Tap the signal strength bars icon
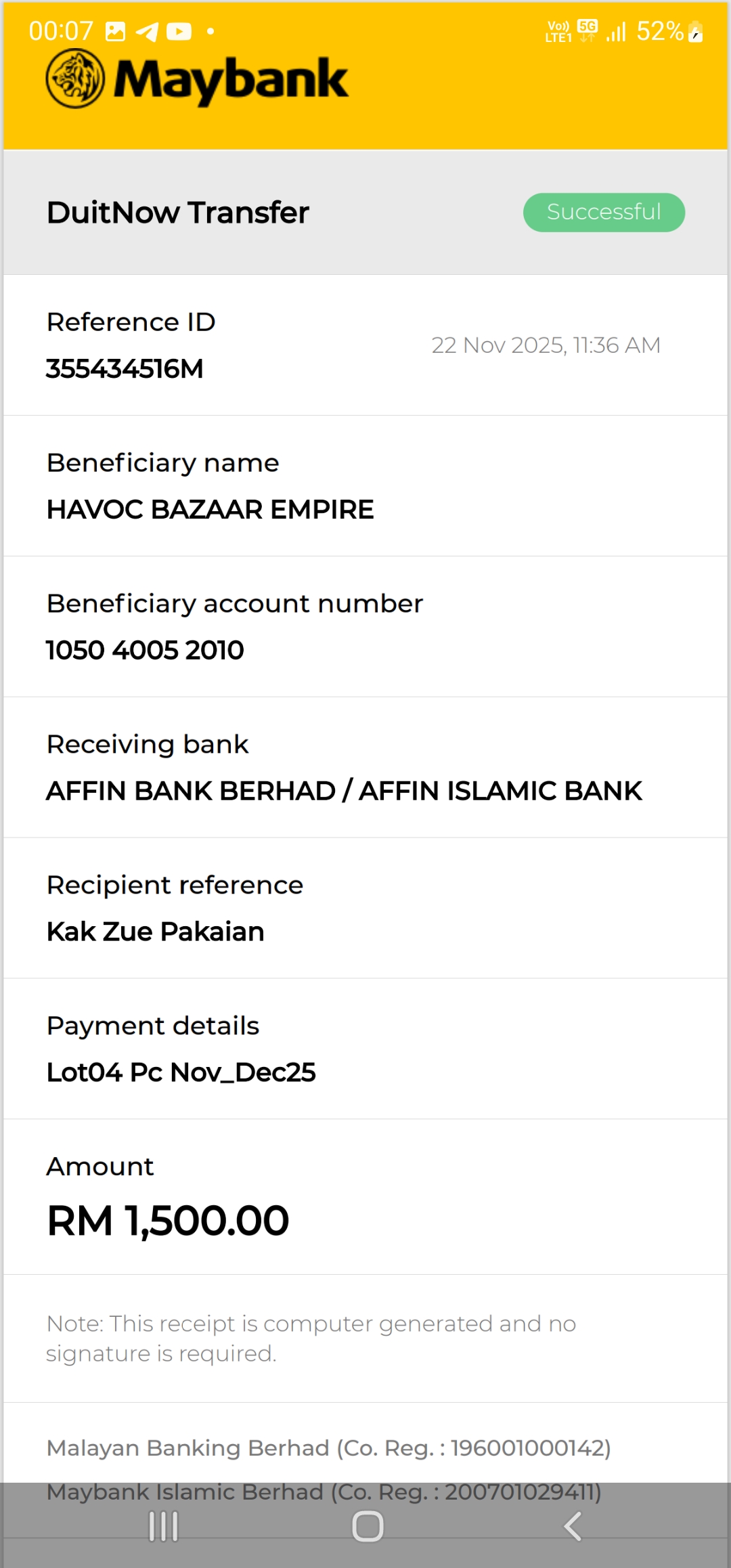 tap(616, 32)
